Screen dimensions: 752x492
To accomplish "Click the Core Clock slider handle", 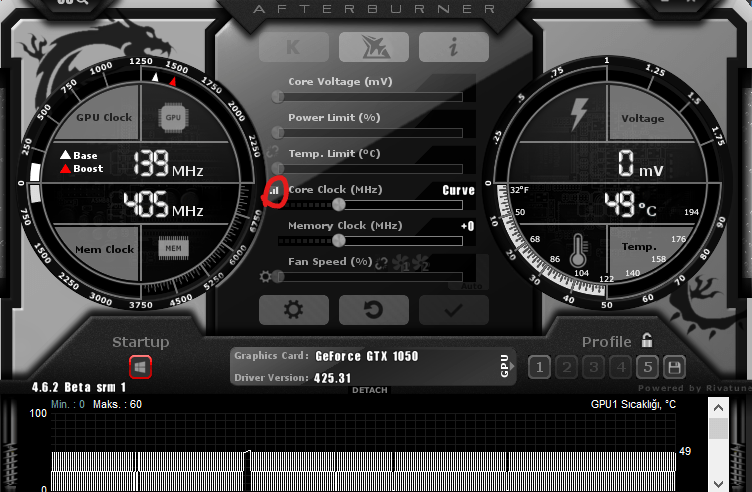I will (339, 205).
